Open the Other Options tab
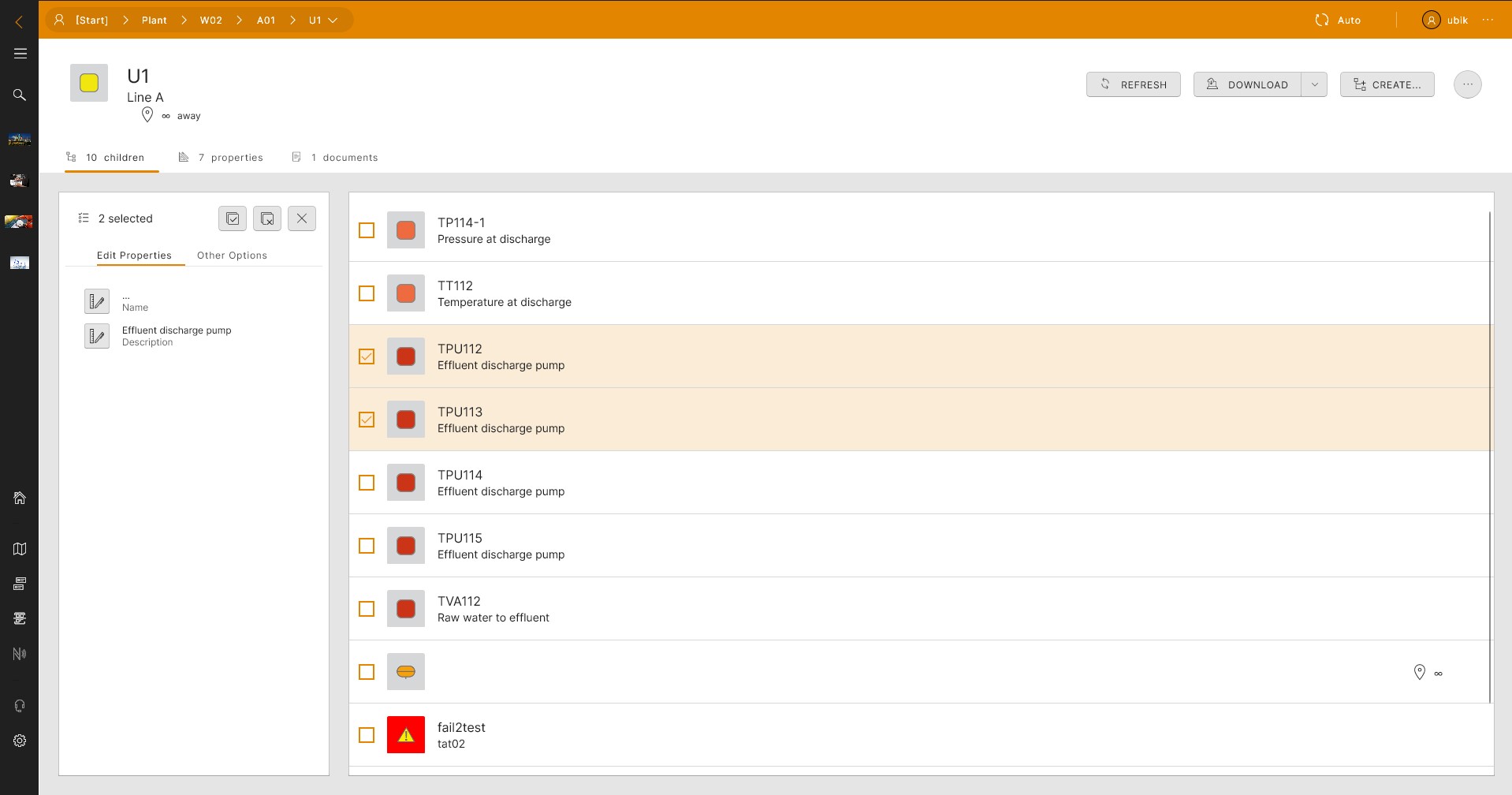1512x795 pixels. pos(232,256)
